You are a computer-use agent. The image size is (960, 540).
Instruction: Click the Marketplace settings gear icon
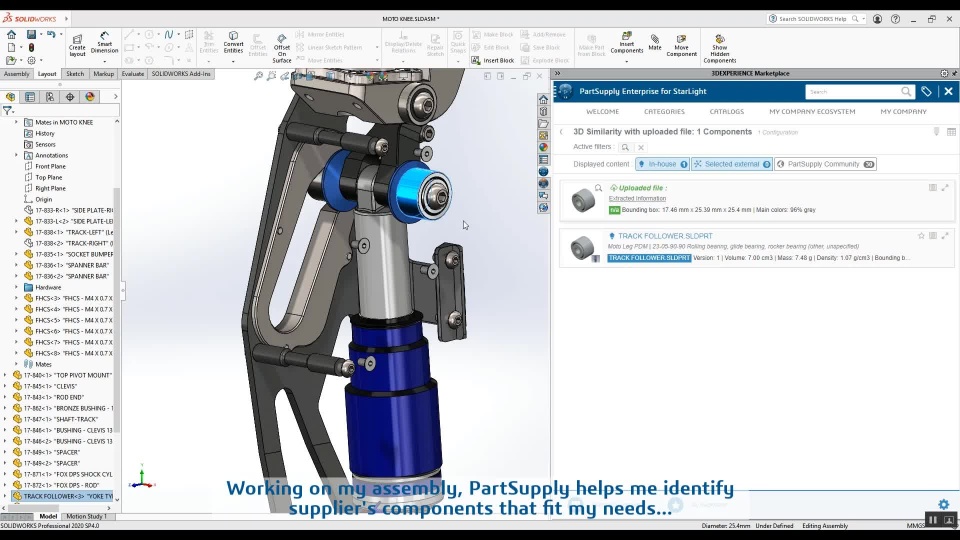coord(944,73)
